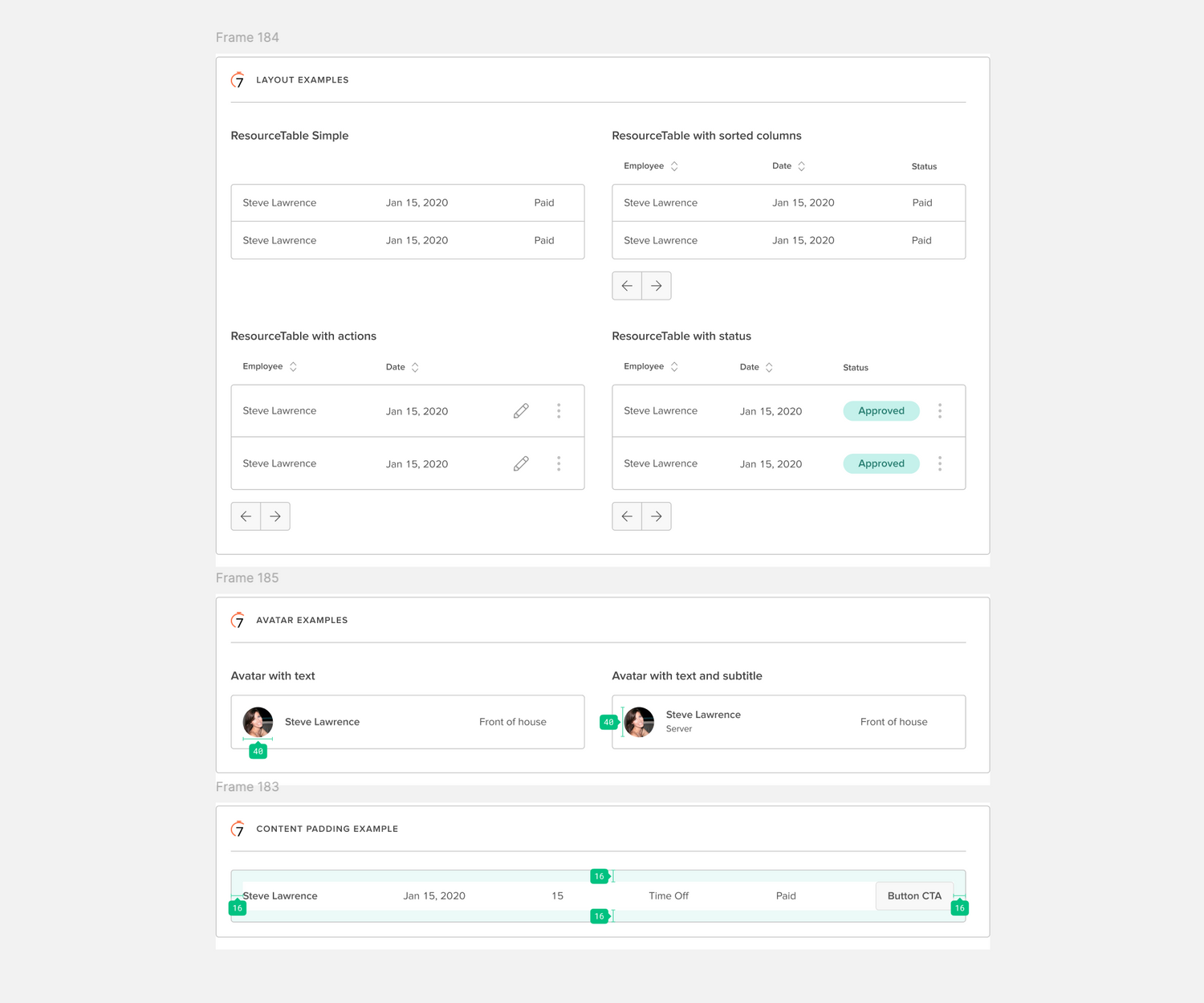Click next arrow under sorted columns table
Screen dimensions: 1204x1003
[657, 286]
